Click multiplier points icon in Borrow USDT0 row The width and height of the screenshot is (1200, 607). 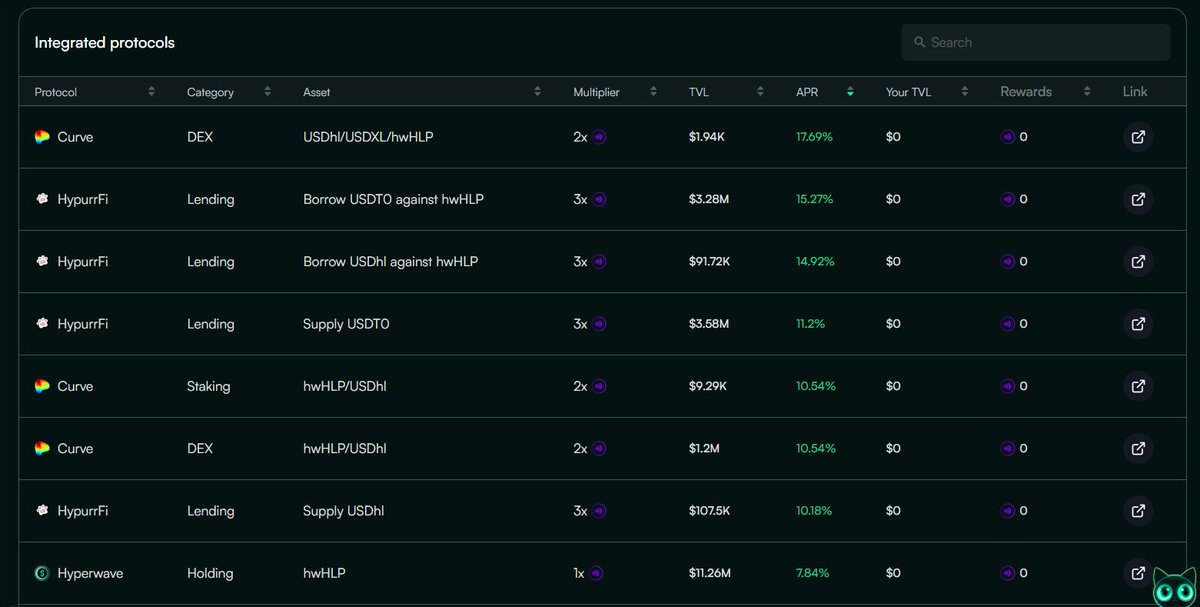point(599,199)
